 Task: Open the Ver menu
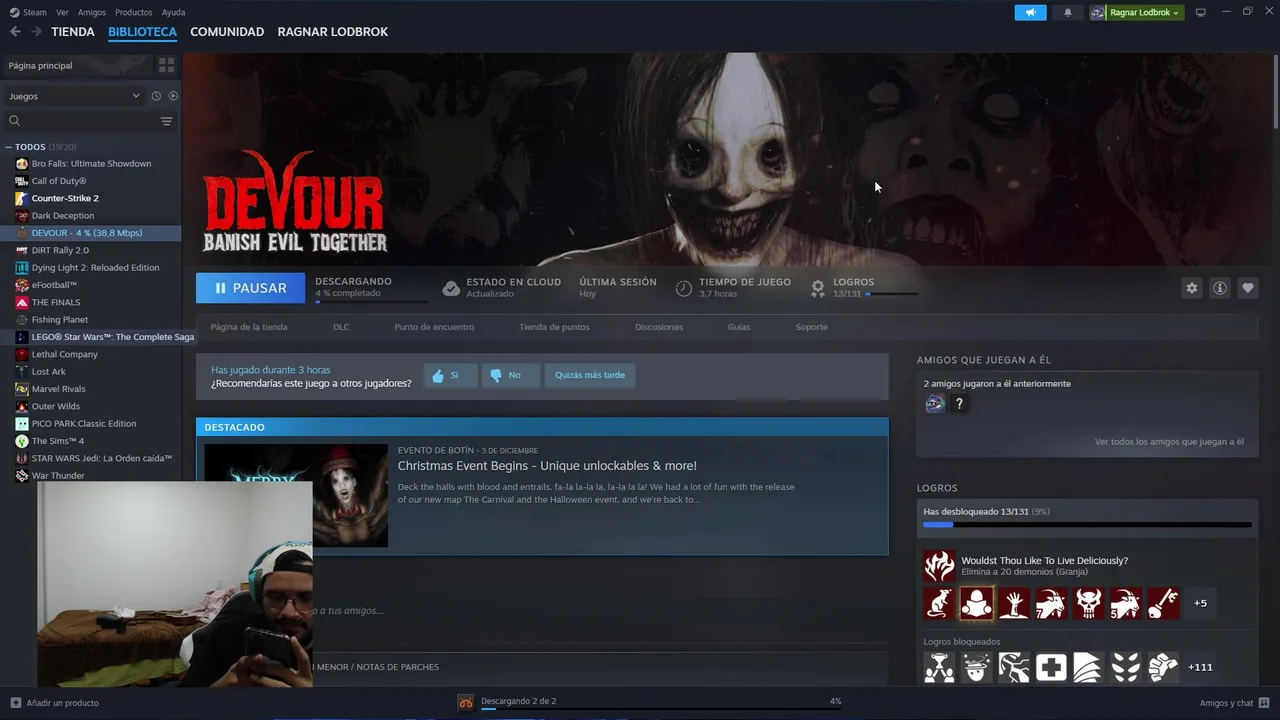coord(62,12)
